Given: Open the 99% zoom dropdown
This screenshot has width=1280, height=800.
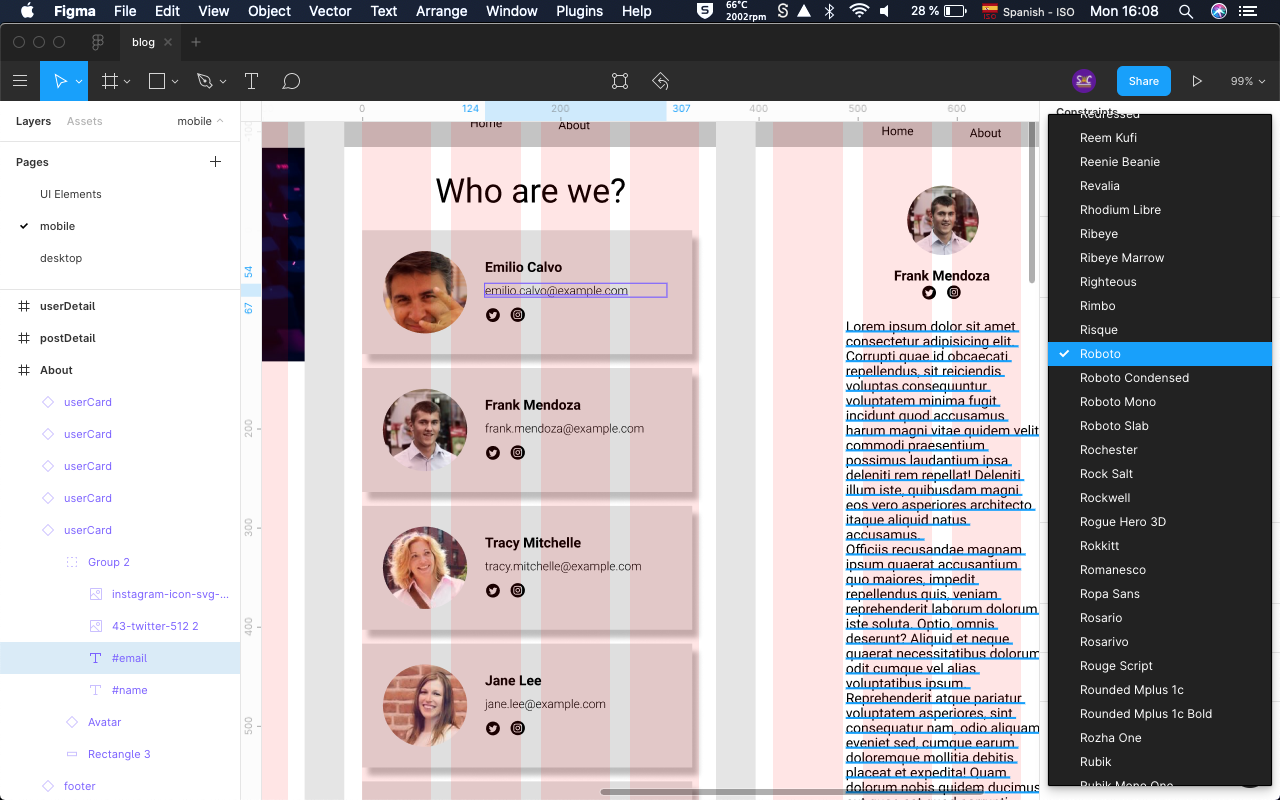Looking at the screenshot, I should click(x=1248, y=81).
